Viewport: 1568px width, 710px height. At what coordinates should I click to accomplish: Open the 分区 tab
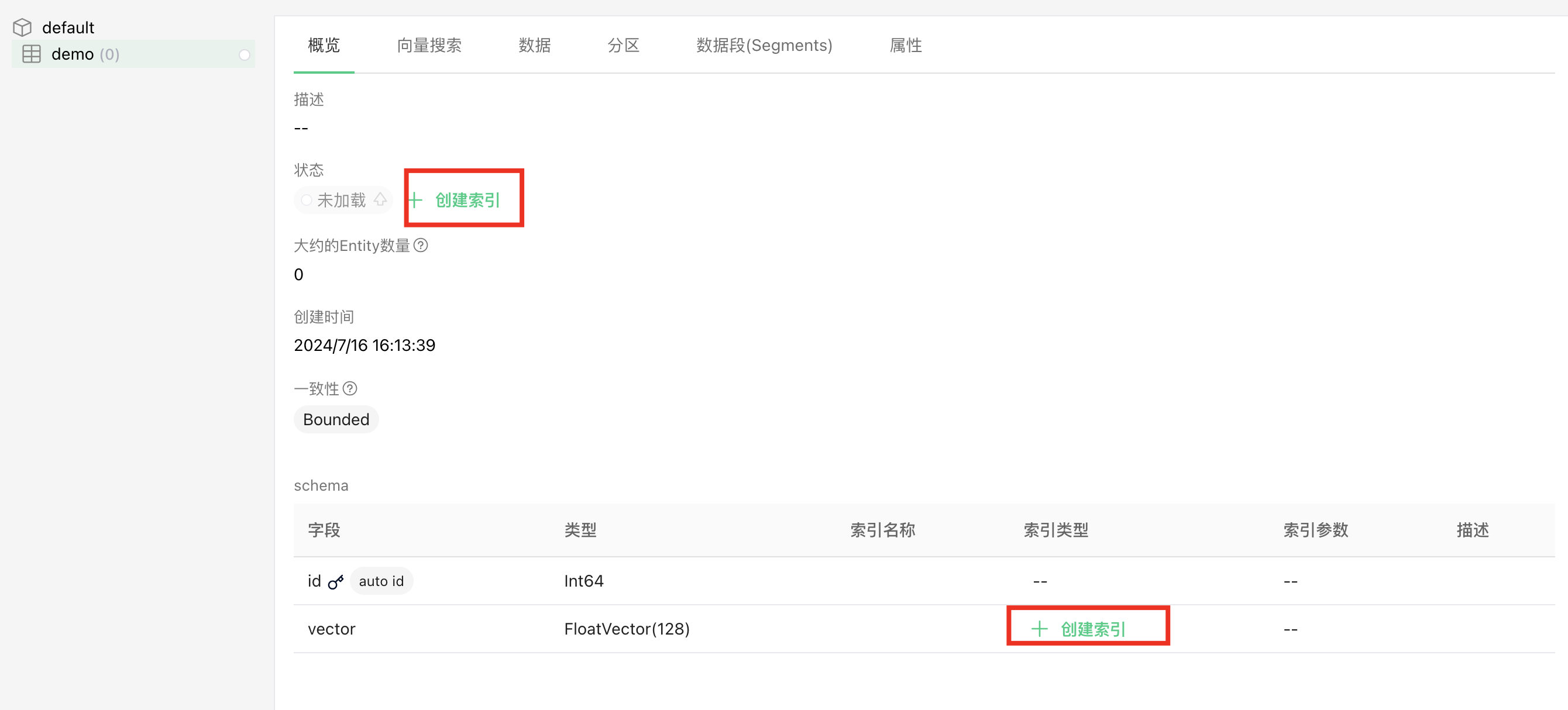coord(623,45)
